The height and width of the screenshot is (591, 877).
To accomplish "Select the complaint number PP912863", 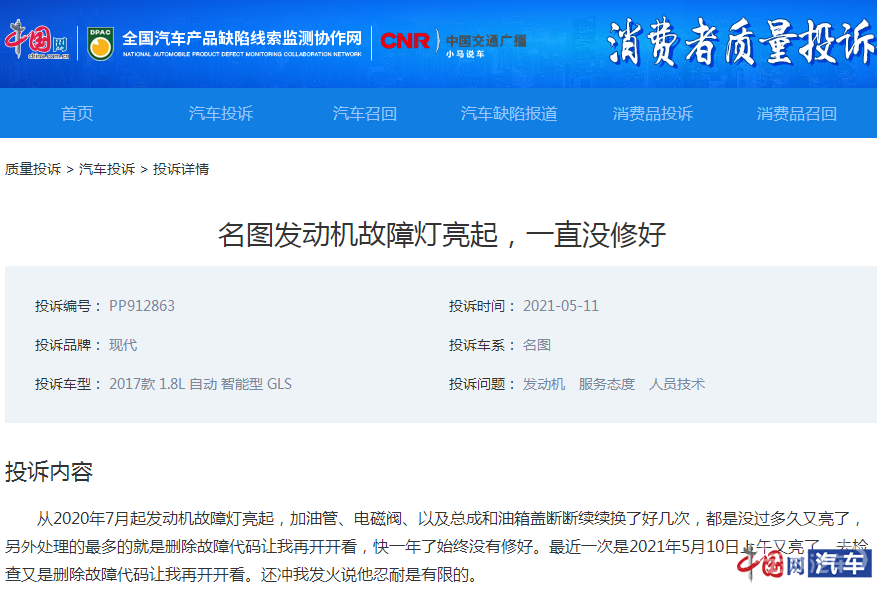I will click(x=142, y=306).
